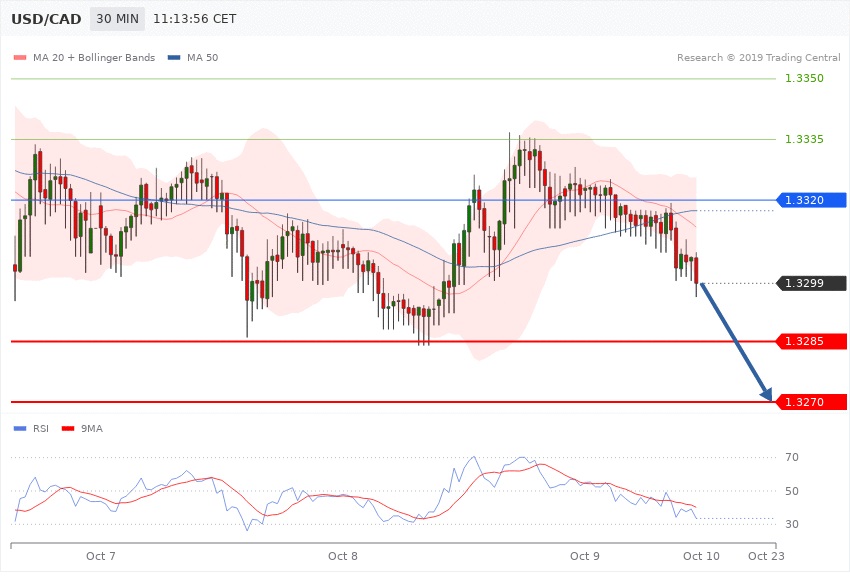The image size is (850, 576).
Task: Click the 1.3350 resistance price label
Action: tap(803, 78)
